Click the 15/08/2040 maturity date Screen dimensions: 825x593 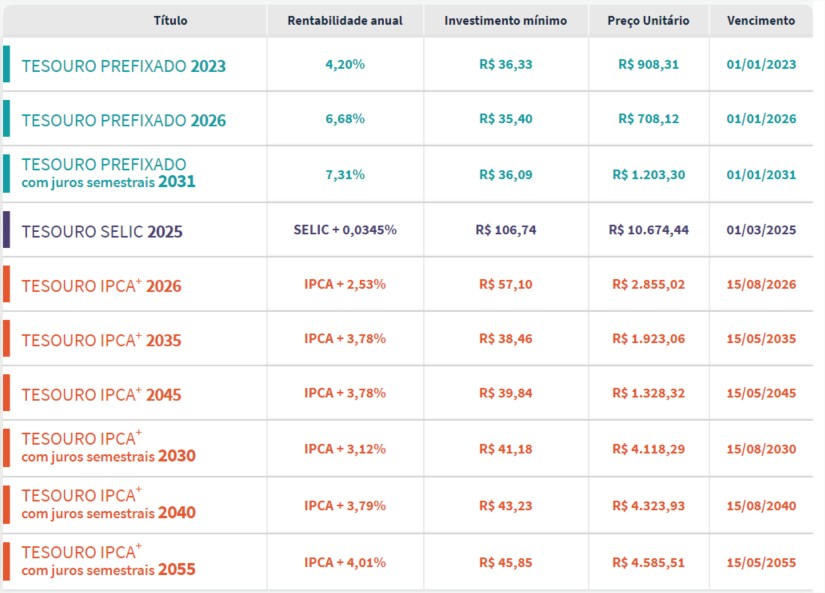click(x=761, y=506)
